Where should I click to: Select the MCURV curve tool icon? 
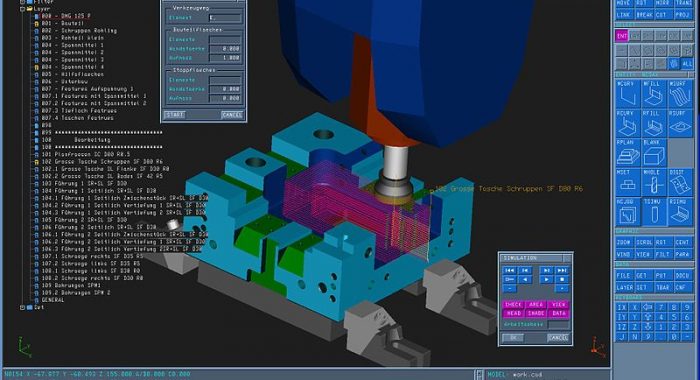[x=628, y=94]
